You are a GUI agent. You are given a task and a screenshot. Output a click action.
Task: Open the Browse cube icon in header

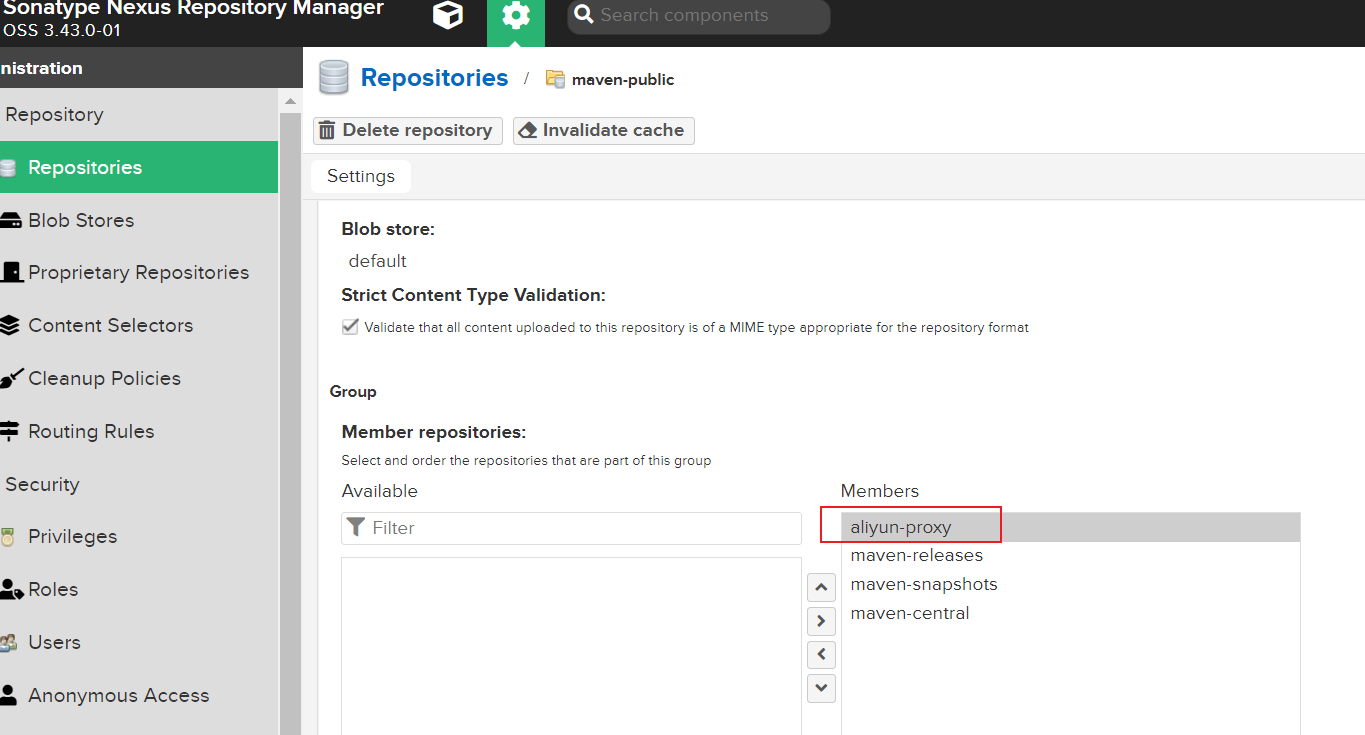(448, 16)
